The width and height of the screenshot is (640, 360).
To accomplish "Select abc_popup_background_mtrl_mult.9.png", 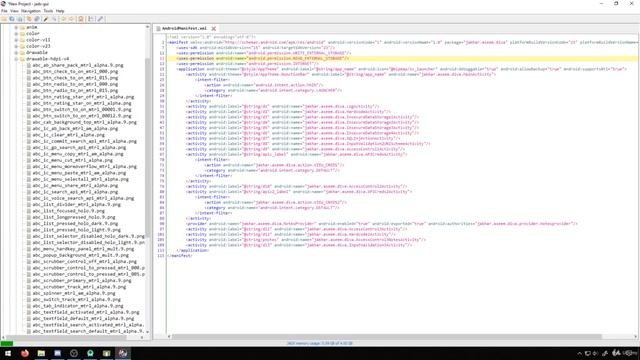I will click(80, 255).
